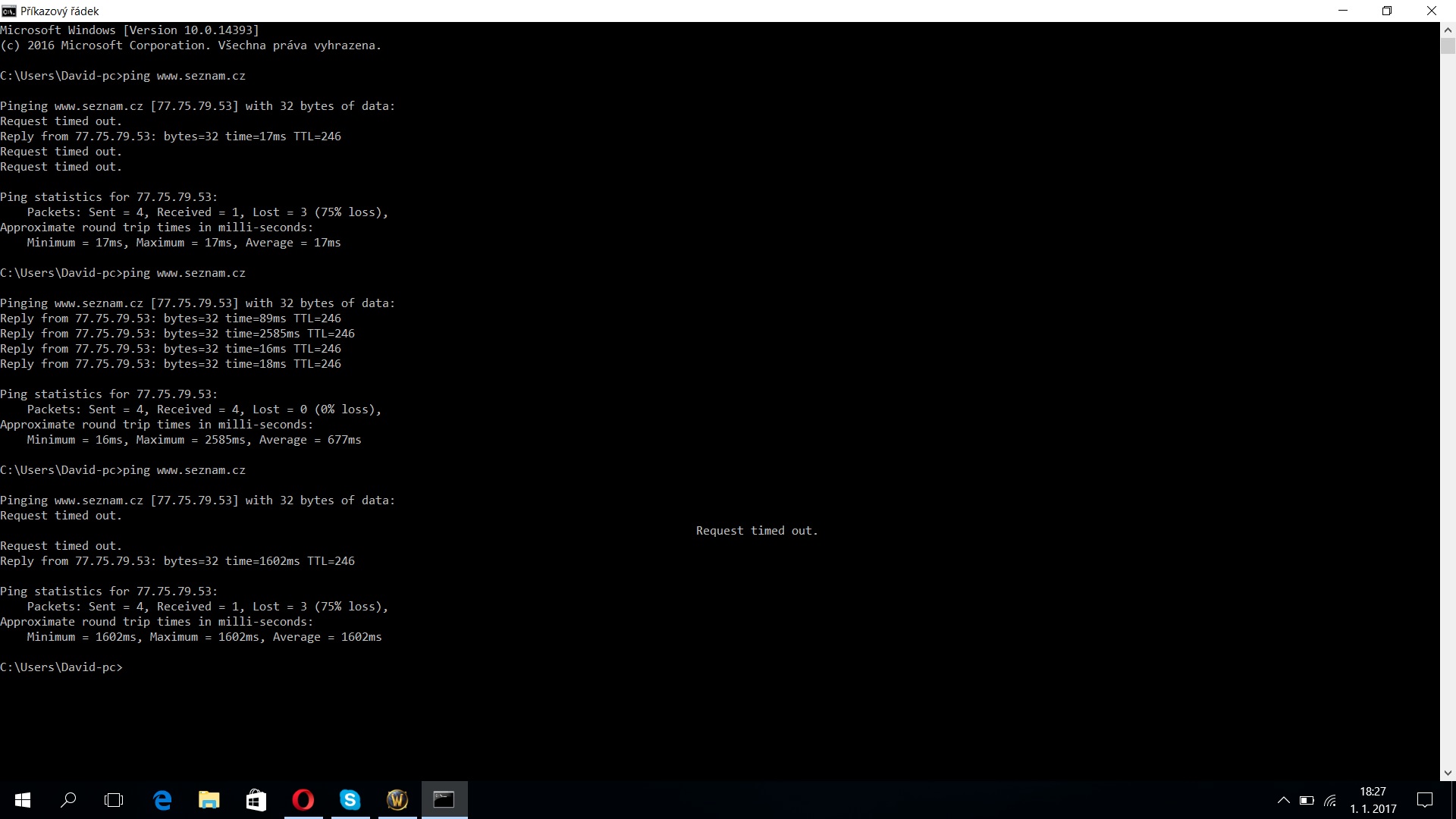Click Command Prompt taskbar button
The image size is (1456, 819).
[444, 800]
